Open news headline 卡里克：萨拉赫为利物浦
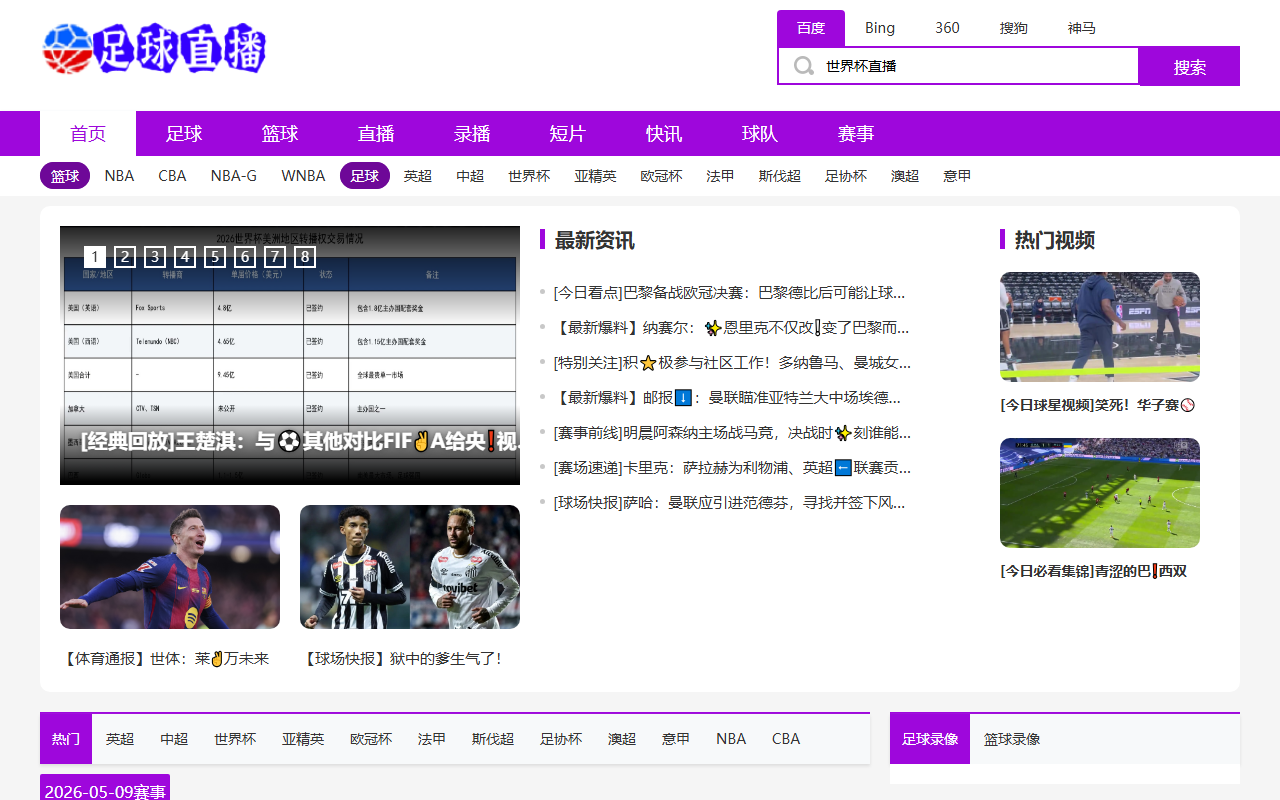 coord(732,467)
